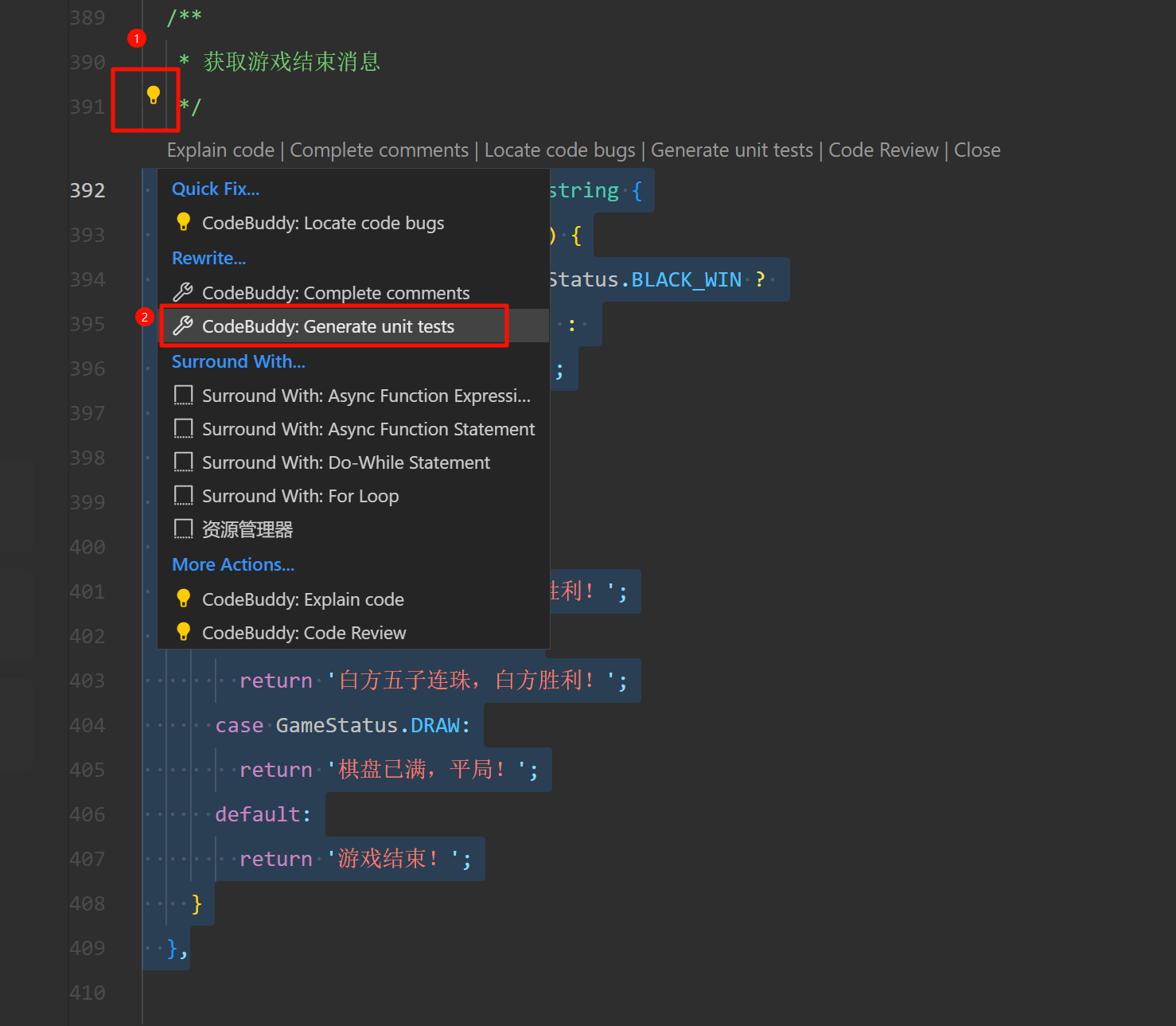Click lightbulb icon beside Explain code
The image size is (1176, 1026).
click(x=183, y=599)
